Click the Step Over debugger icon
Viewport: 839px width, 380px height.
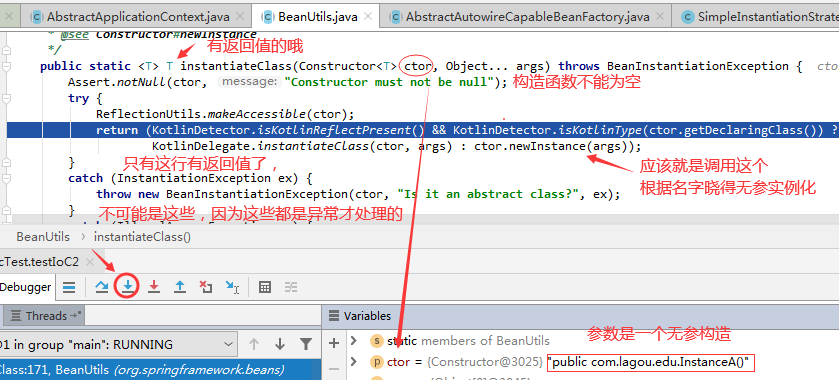tap(101, 287)
